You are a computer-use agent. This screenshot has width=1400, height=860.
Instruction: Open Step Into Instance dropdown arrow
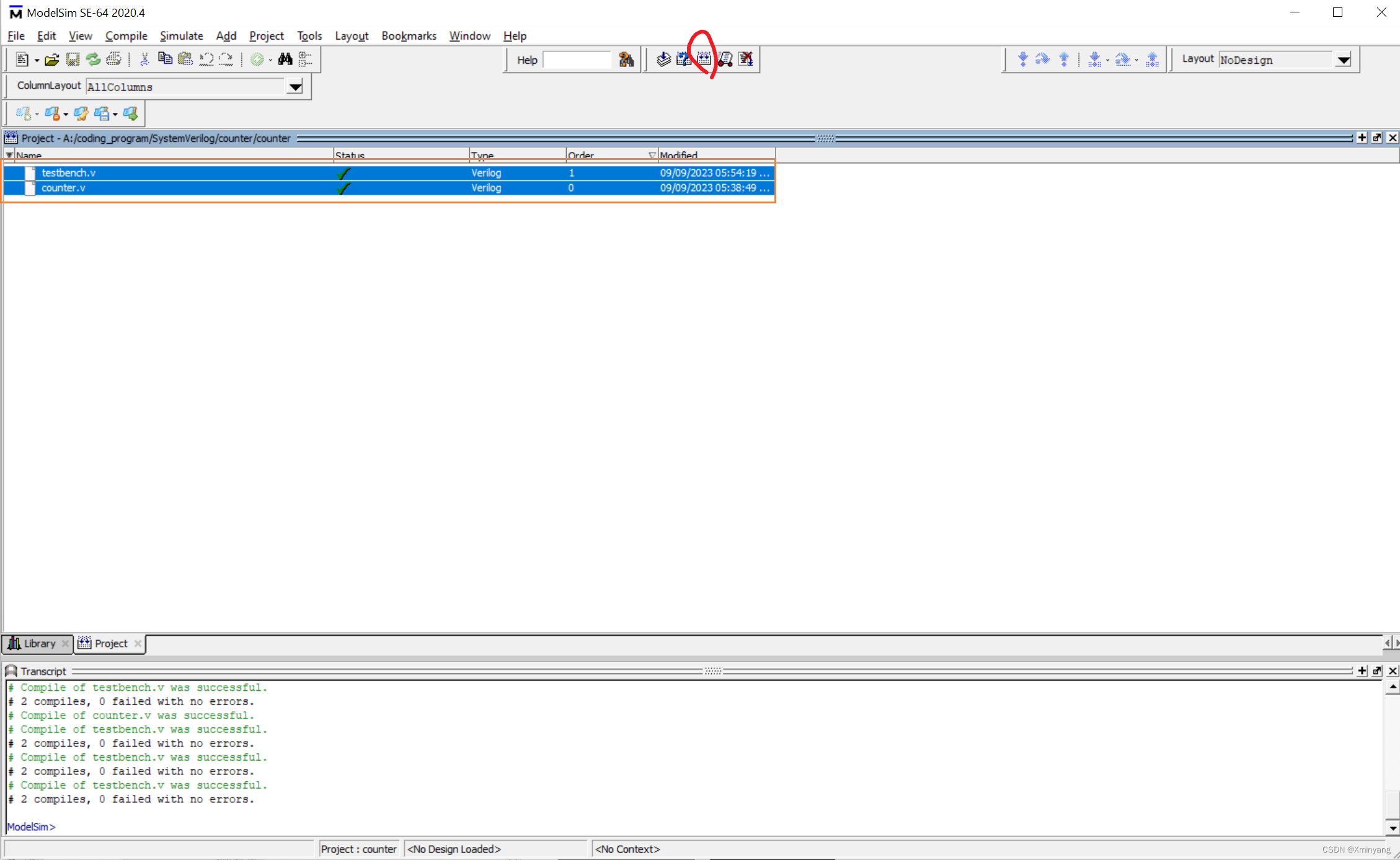pos(1107,61)
